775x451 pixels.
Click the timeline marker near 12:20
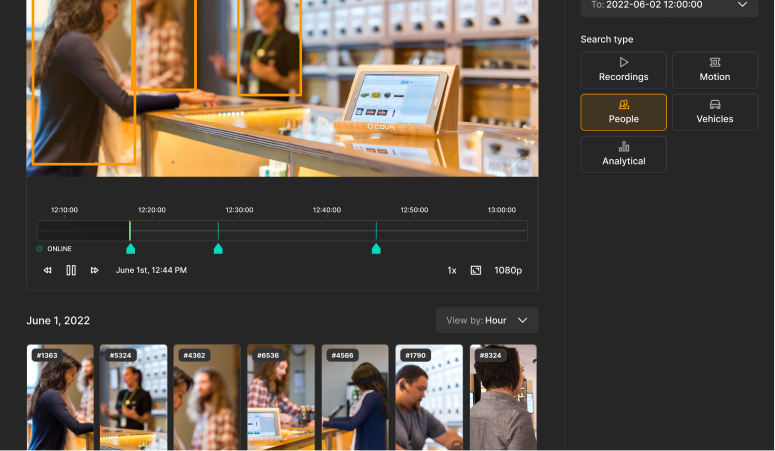click(130, 249)
